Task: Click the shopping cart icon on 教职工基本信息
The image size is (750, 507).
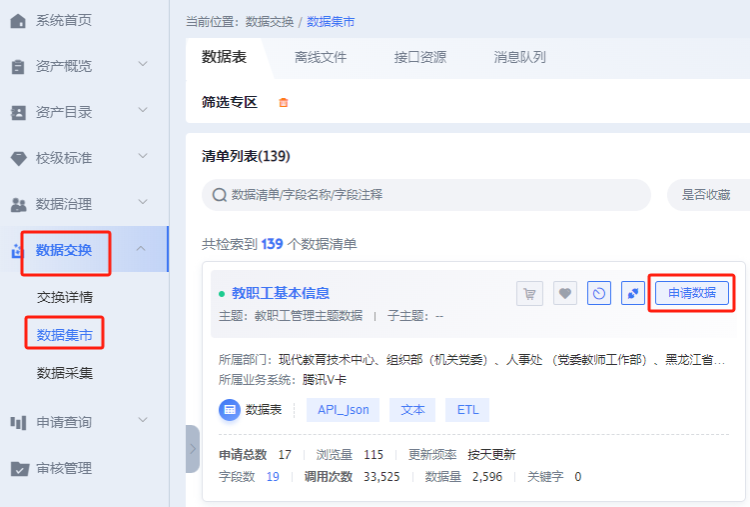Action: (530, 293)
